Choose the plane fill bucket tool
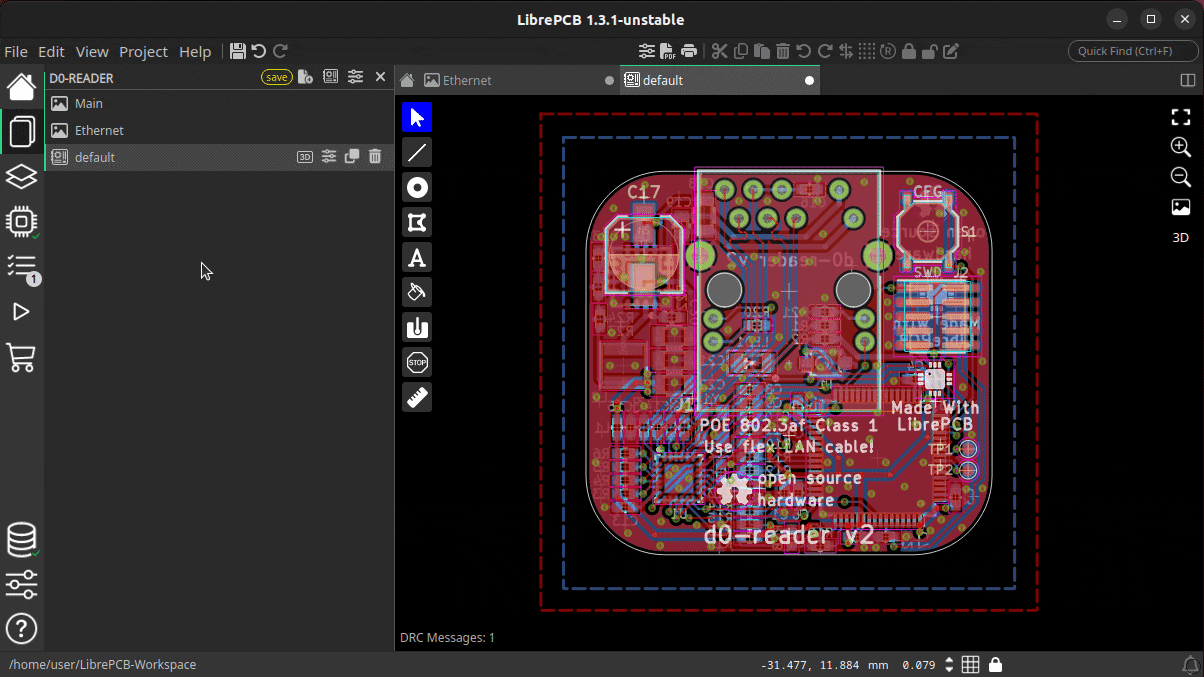 coord(417,292)
